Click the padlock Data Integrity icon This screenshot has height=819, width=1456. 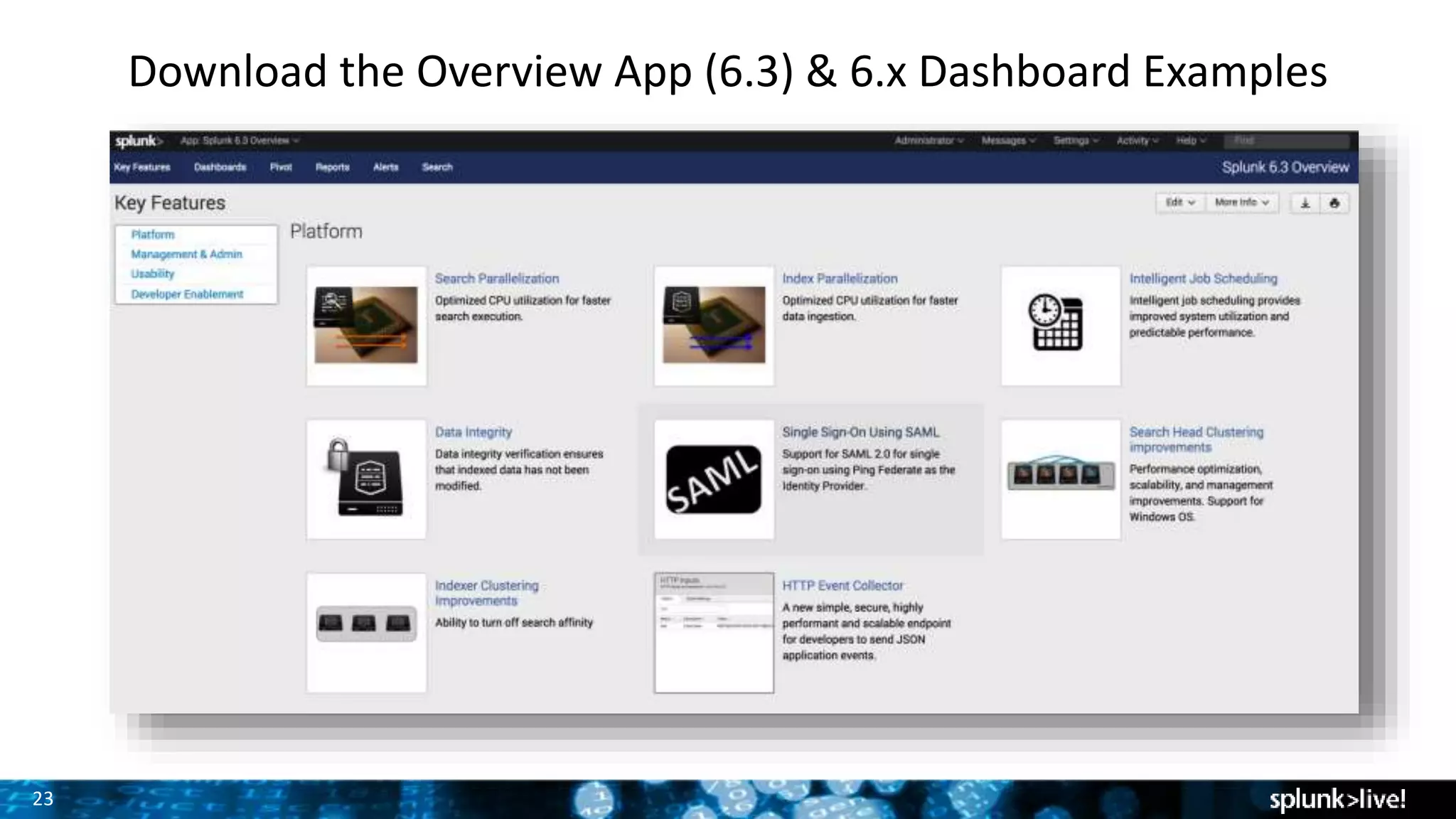366,479
